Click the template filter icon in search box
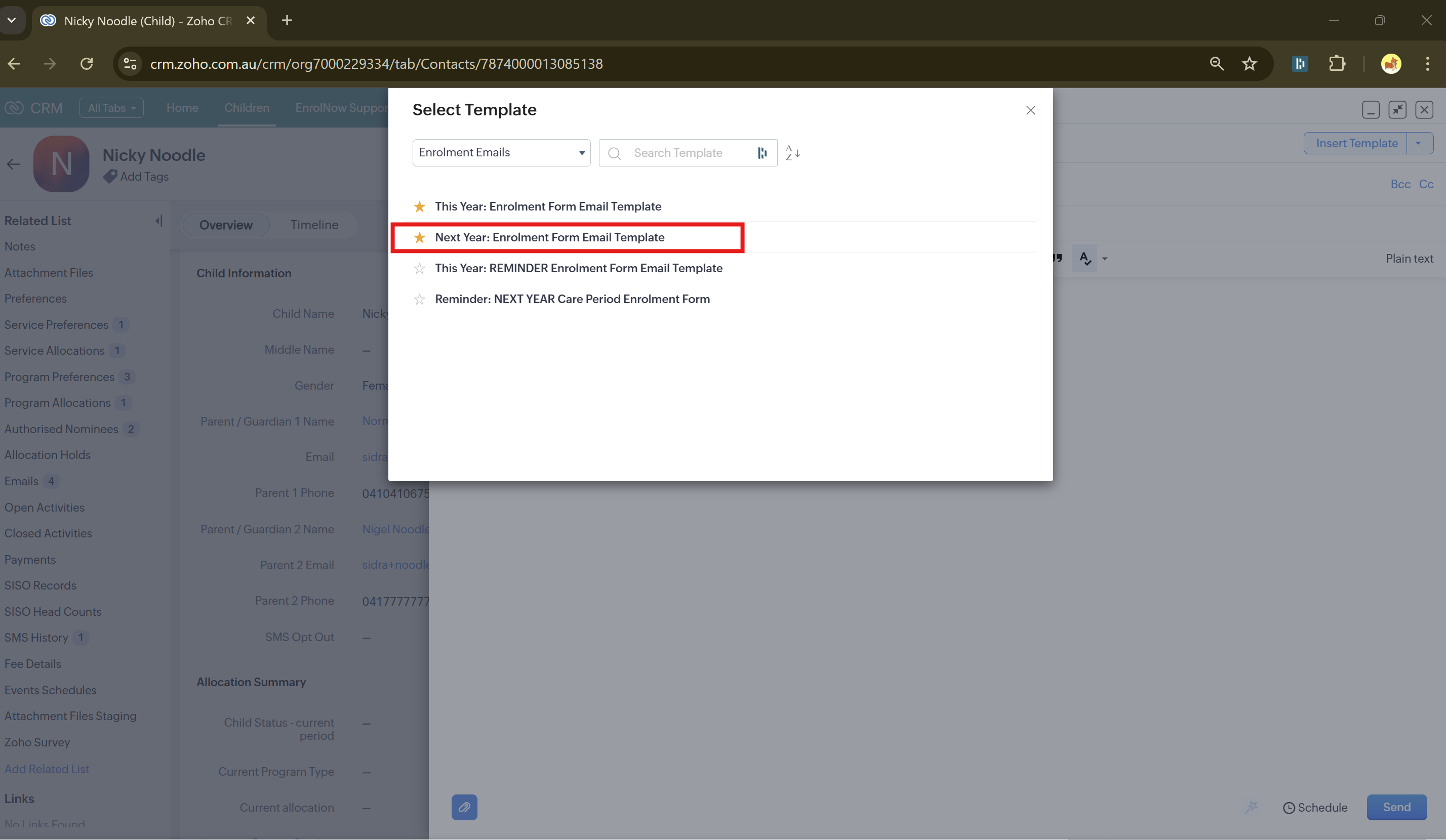Viewport: 1446px width, 840px height. [x=762, y=153]
